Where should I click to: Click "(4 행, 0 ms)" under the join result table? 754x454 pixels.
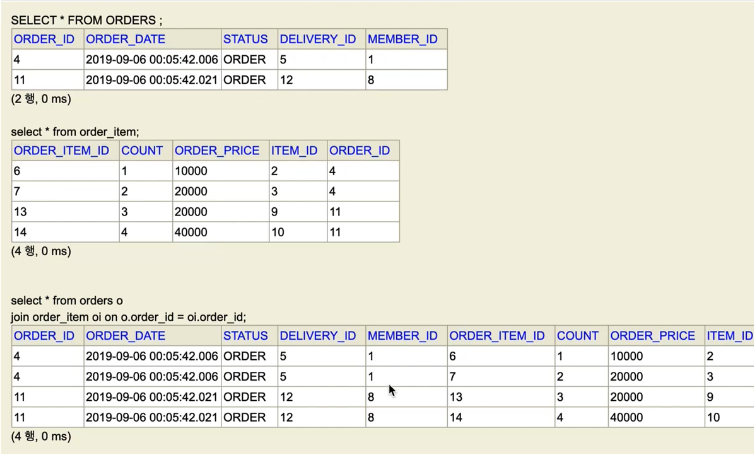pyautogui.click(x=41, y=436)
